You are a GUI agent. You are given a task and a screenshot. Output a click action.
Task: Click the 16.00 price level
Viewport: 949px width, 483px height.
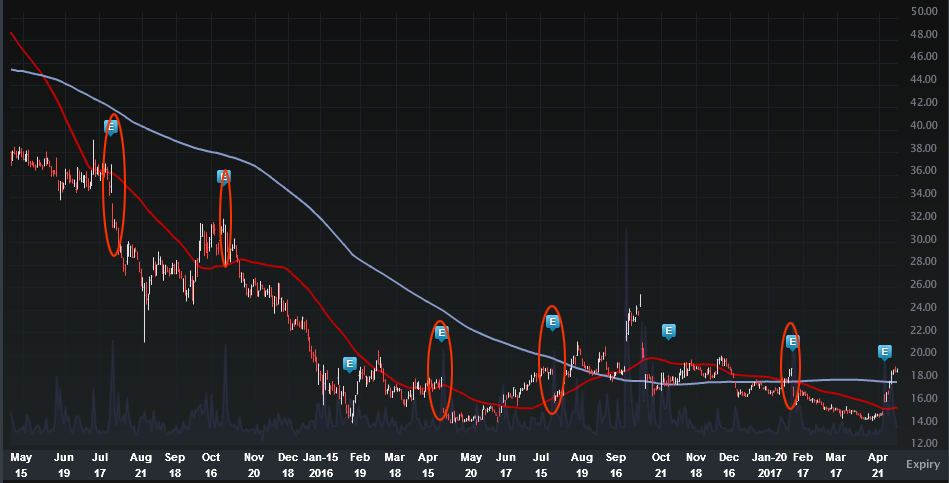click(x=924, y=398)
